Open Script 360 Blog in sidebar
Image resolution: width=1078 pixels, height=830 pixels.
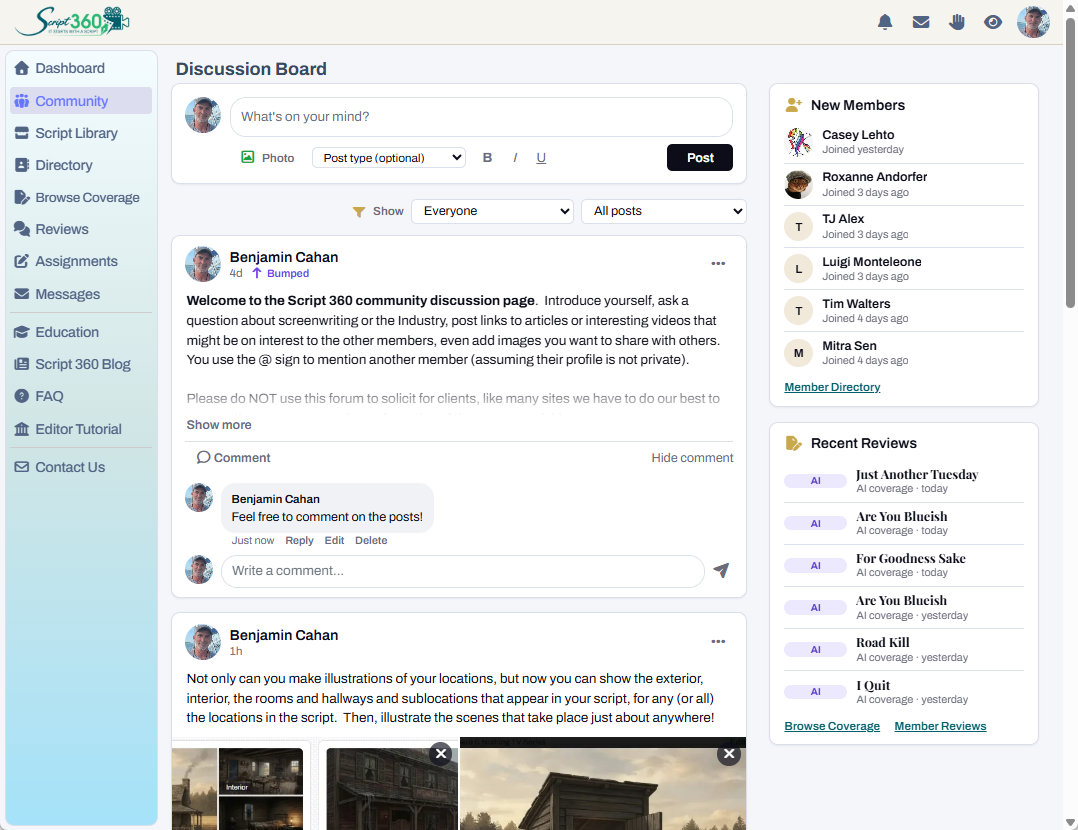point(81,364)
